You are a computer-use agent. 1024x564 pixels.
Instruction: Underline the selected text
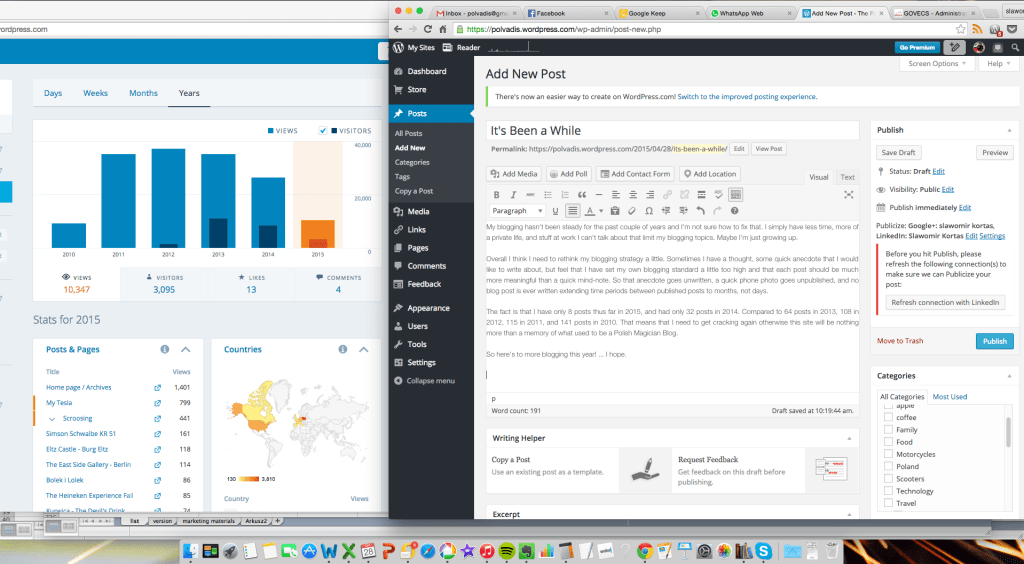point(556,211)
